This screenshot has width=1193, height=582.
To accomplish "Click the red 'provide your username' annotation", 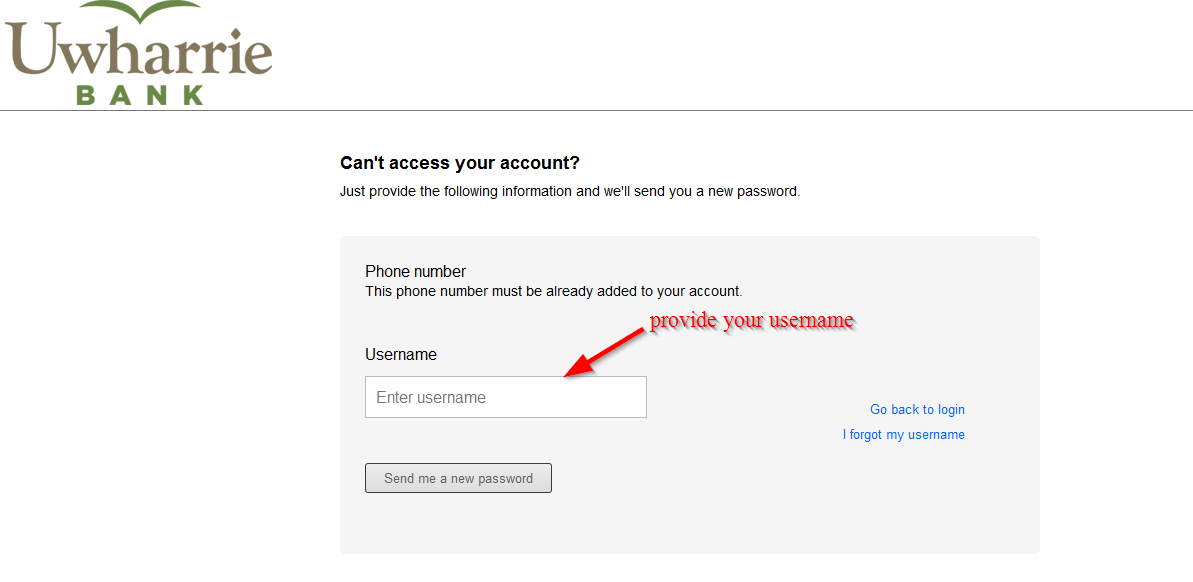I will [752, 321].
